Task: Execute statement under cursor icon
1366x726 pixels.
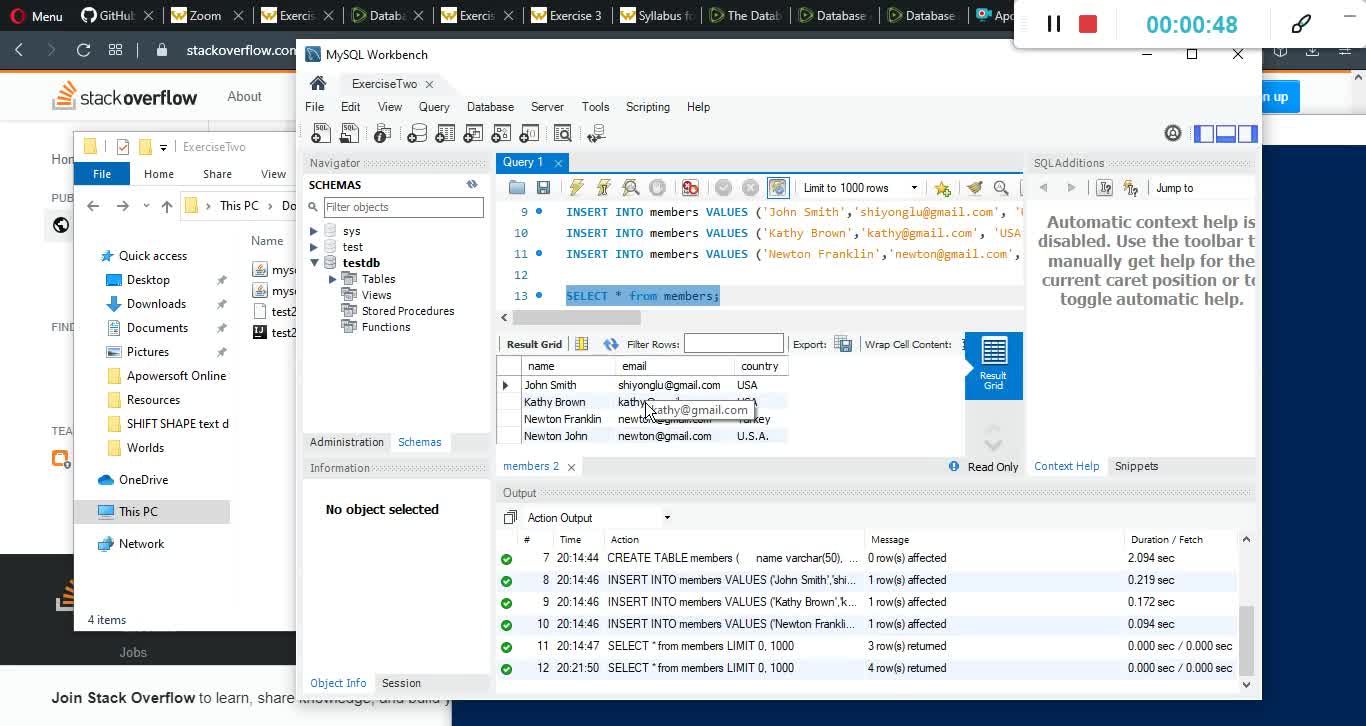Action: coord(603,188)
